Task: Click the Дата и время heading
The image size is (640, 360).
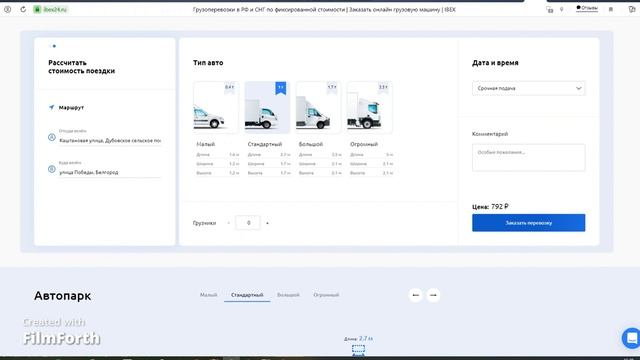Action: click(495, 63)
